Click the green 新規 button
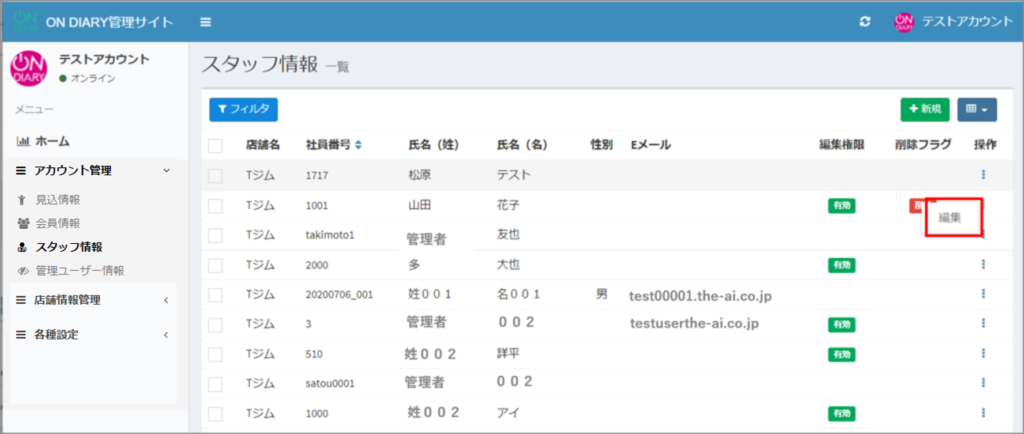The width and height of the screenshot is (1024, 434). 924,109
